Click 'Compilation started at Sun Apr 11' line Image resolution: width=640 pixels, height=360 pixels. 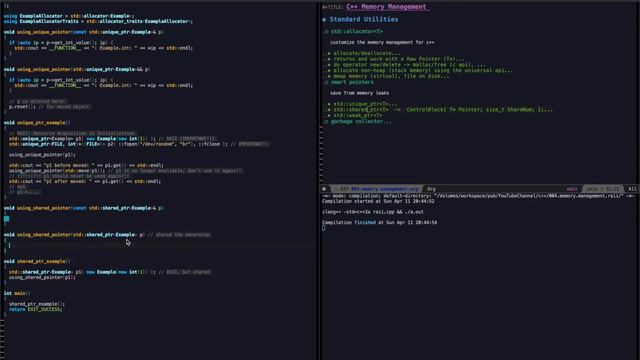[x=378, y=201]
